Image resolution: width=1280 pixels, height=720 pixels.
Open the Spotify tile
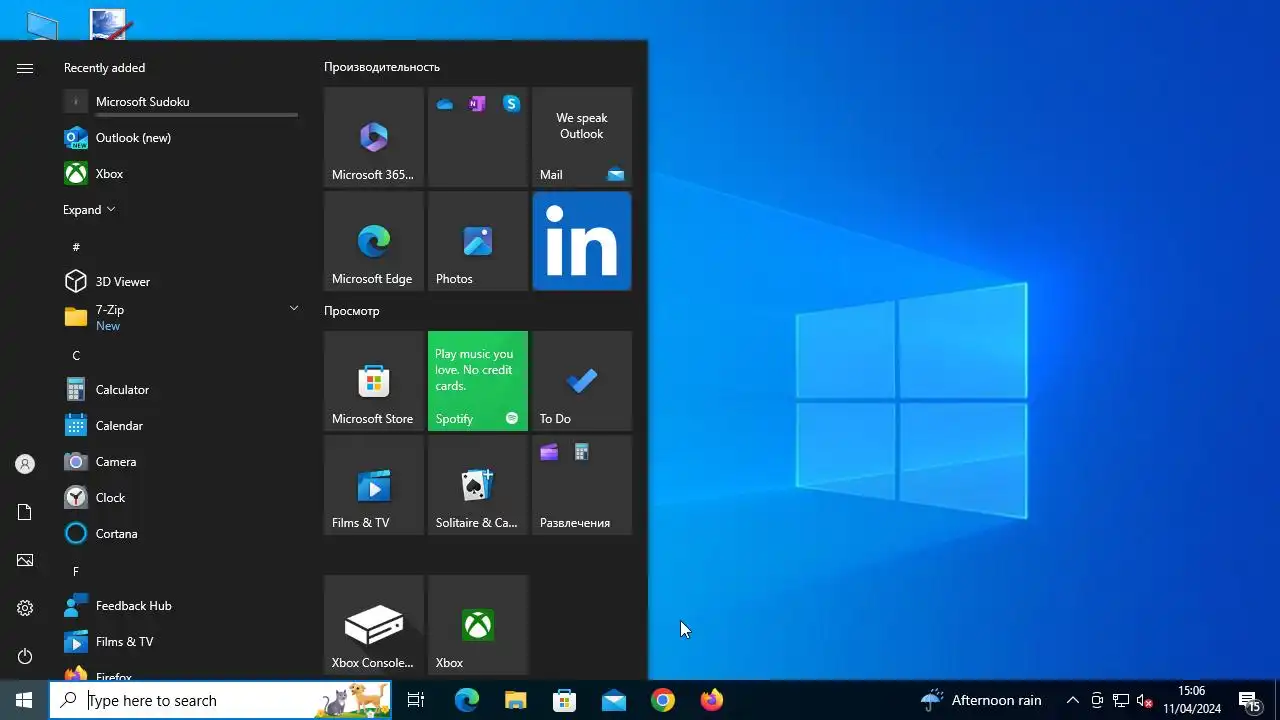point(478,381)
